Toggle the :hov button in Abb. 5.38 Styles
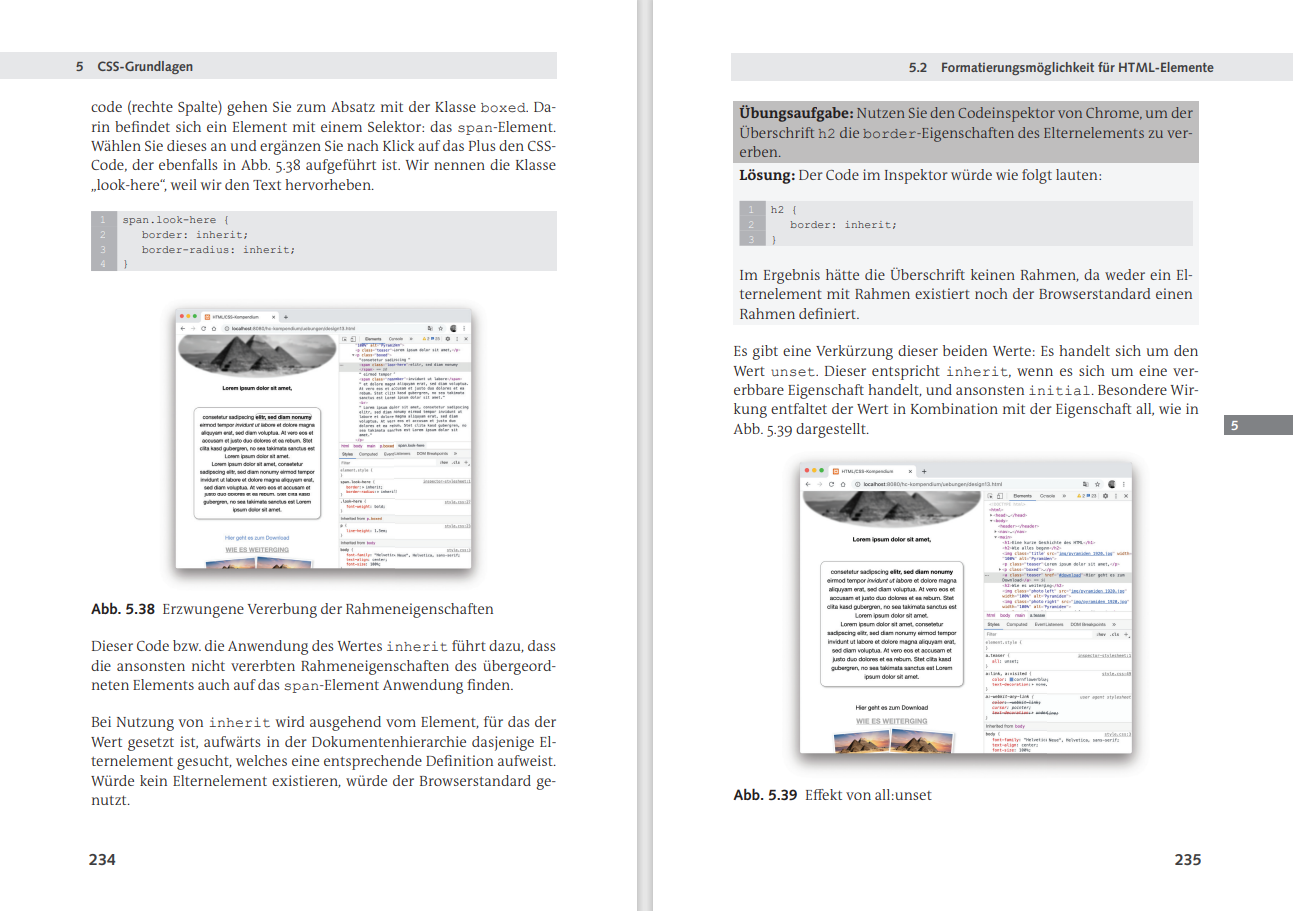 [444, 462]
